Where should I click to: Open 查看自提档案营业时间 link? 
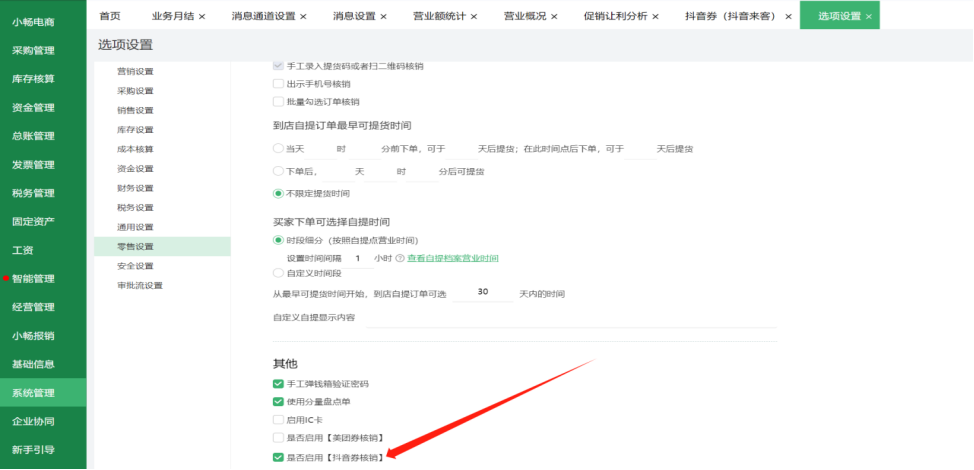click(x=453, y=258)
